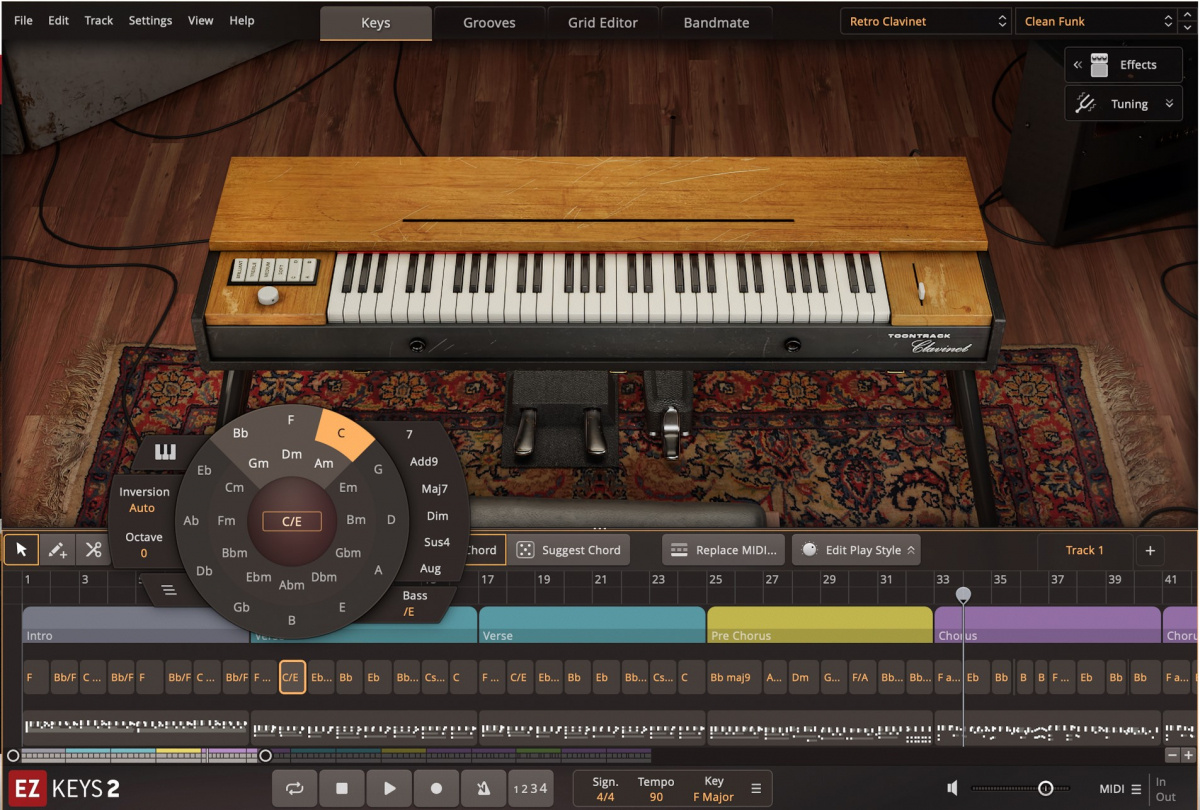This screenshot has width=1200, height=810.
Task: Toggle the MIDI In/Out indicator
Action: [1164, 788]
